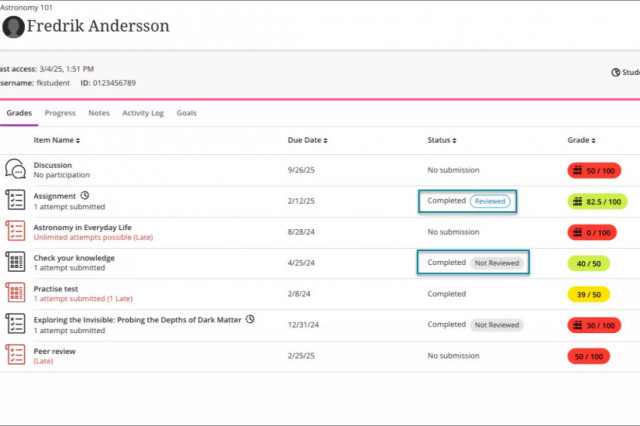
Task: Click the red Astronomy in Everyday Life icon
Action: [x=16, y=231]
